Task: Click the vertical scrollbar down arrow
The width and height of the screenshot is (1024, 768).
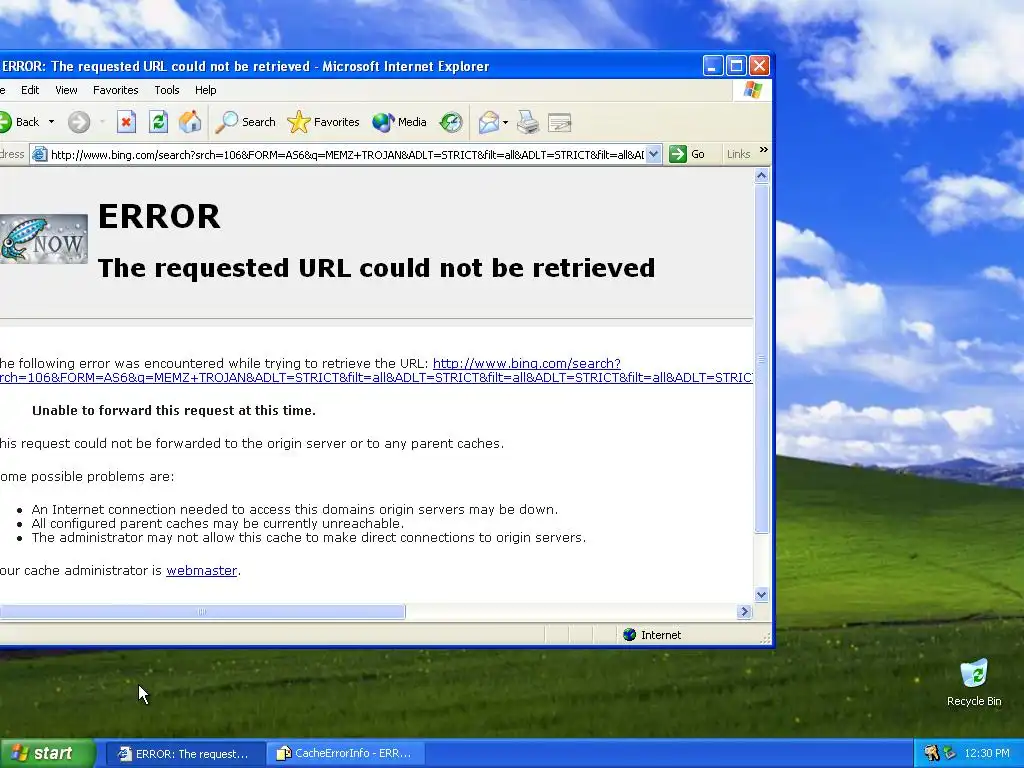Action: pyautogui.click(x=761, y=595)
